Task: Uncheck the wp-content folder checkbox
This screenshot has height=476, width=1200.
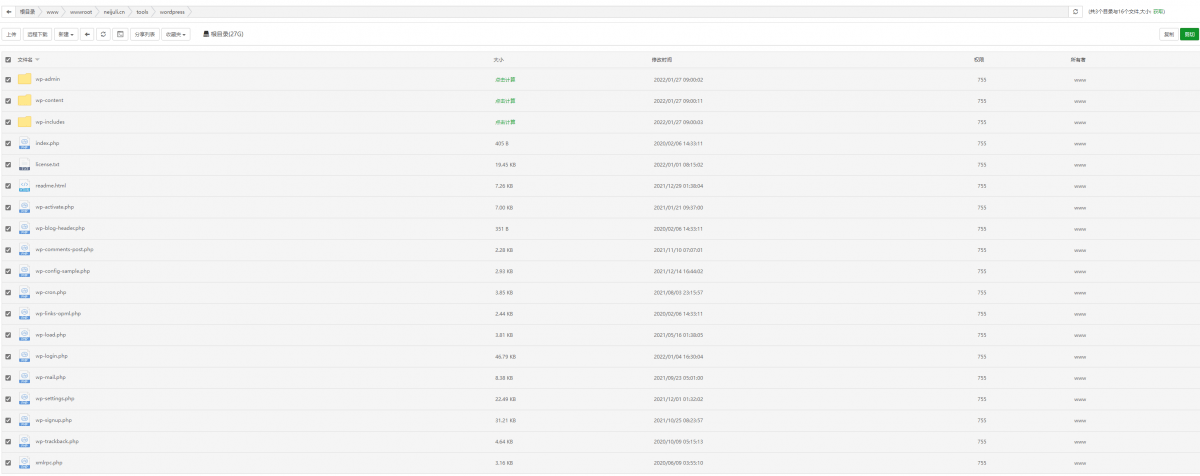Action: coord(8,101)
